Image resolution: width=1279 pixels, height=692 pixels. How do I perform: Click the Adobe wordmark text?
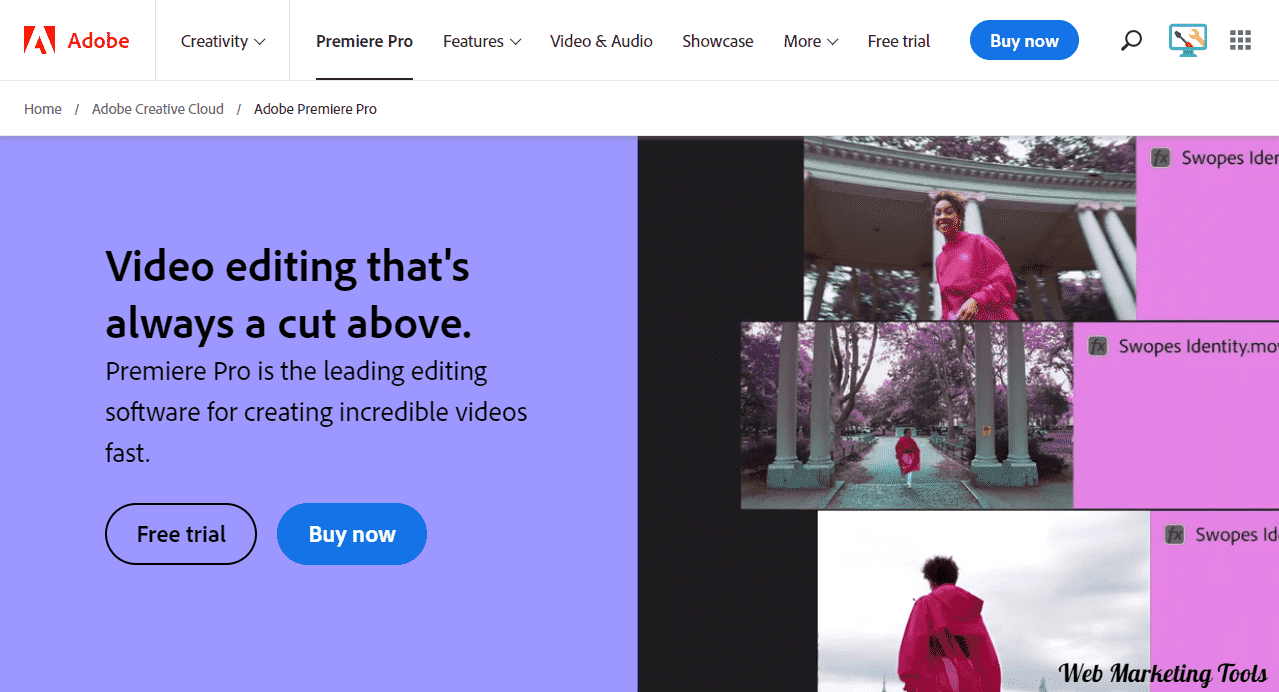(x=98, y=41)
